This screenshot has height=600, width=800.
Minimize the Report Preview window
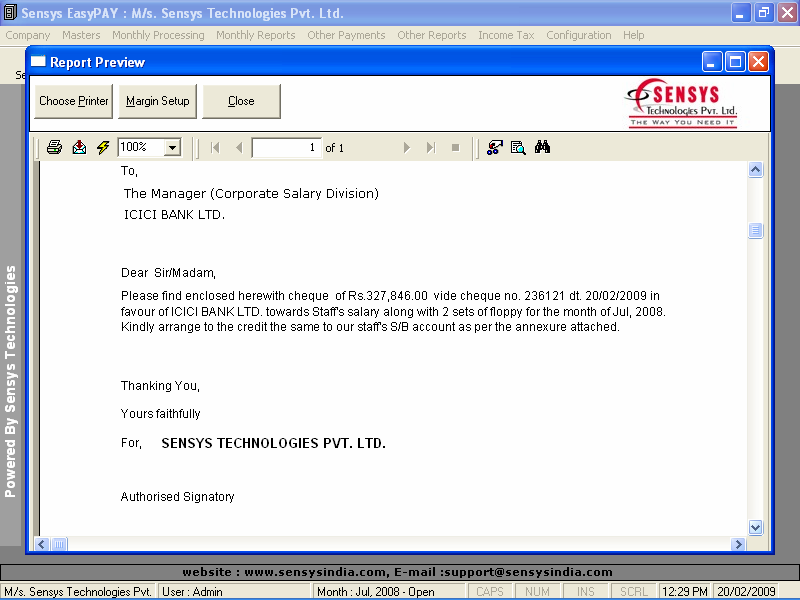[712, 62]
